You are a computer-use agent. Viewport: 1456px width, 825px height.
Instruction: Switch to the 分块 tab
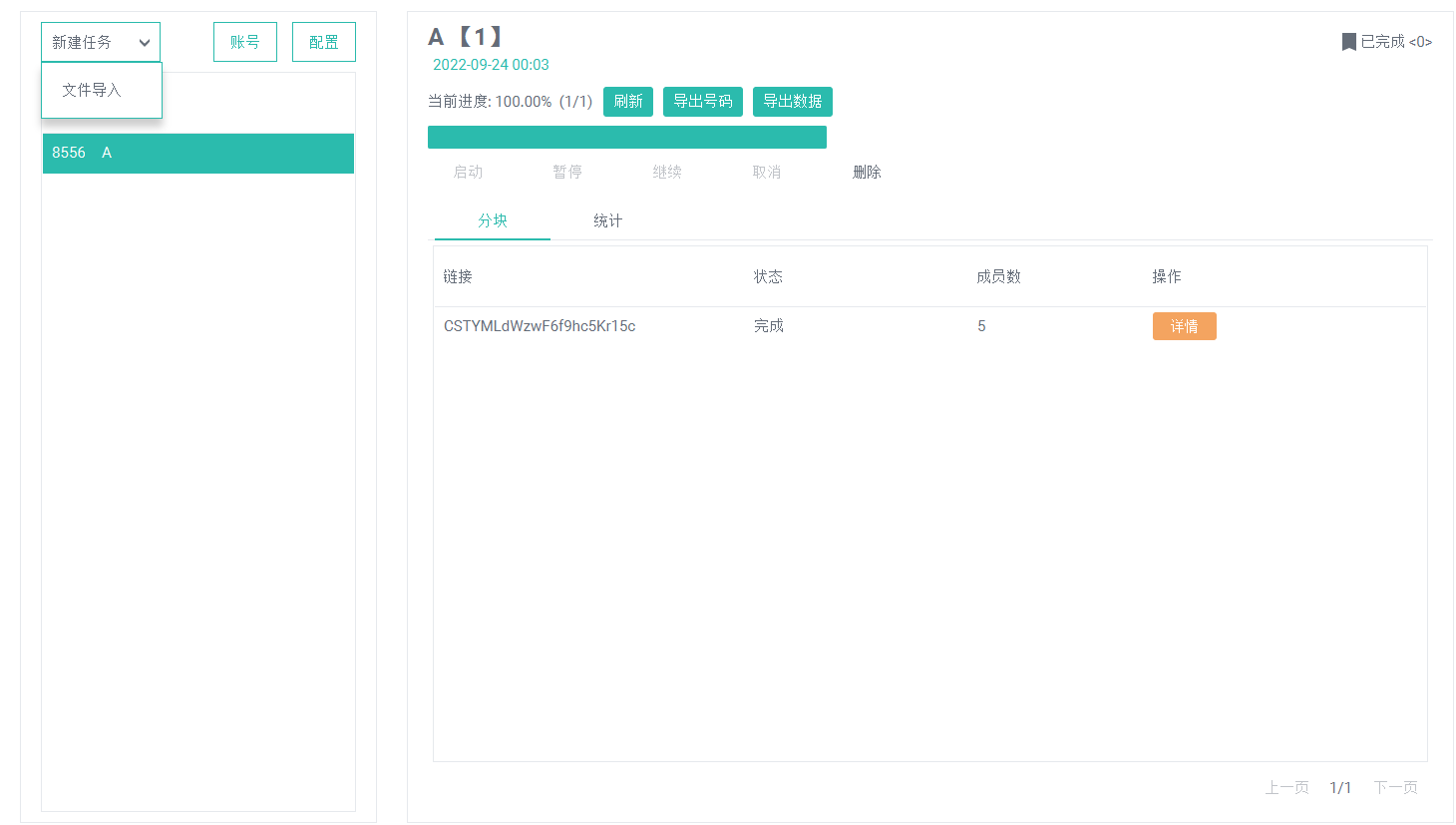493,220
